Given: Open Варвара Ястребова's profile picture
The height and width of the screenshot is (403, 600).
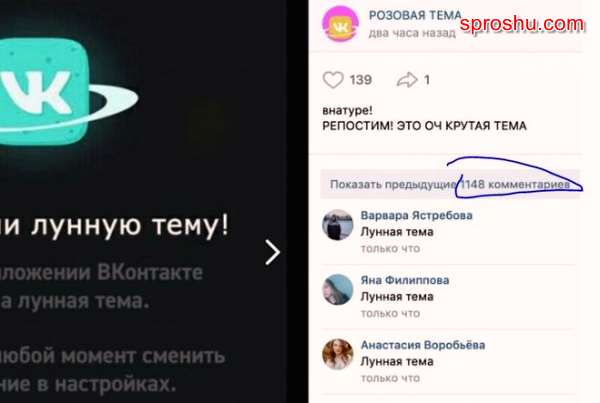Looking at the screenshot, I should [x=338, y=225].
